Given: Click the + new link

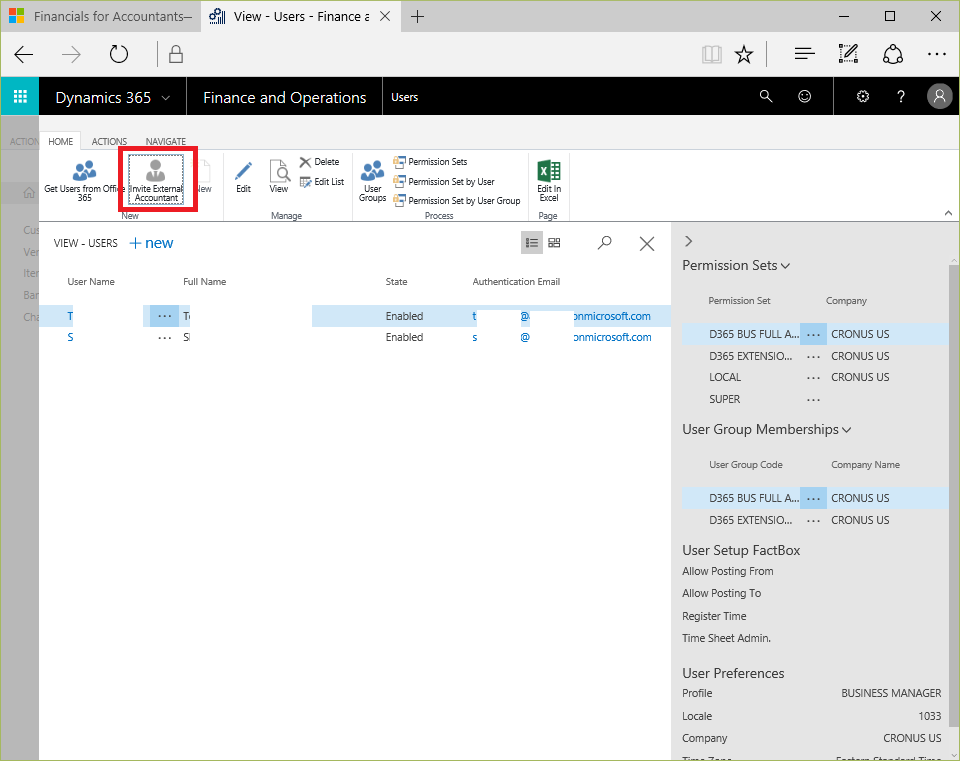Looking at the screenshot, I should 152,243.
